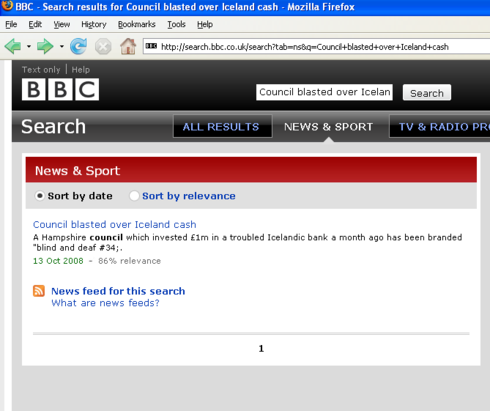Click the 13 Oct 2008 date text
This screenshot has width=490, height=411.
[x=58, y=261]
